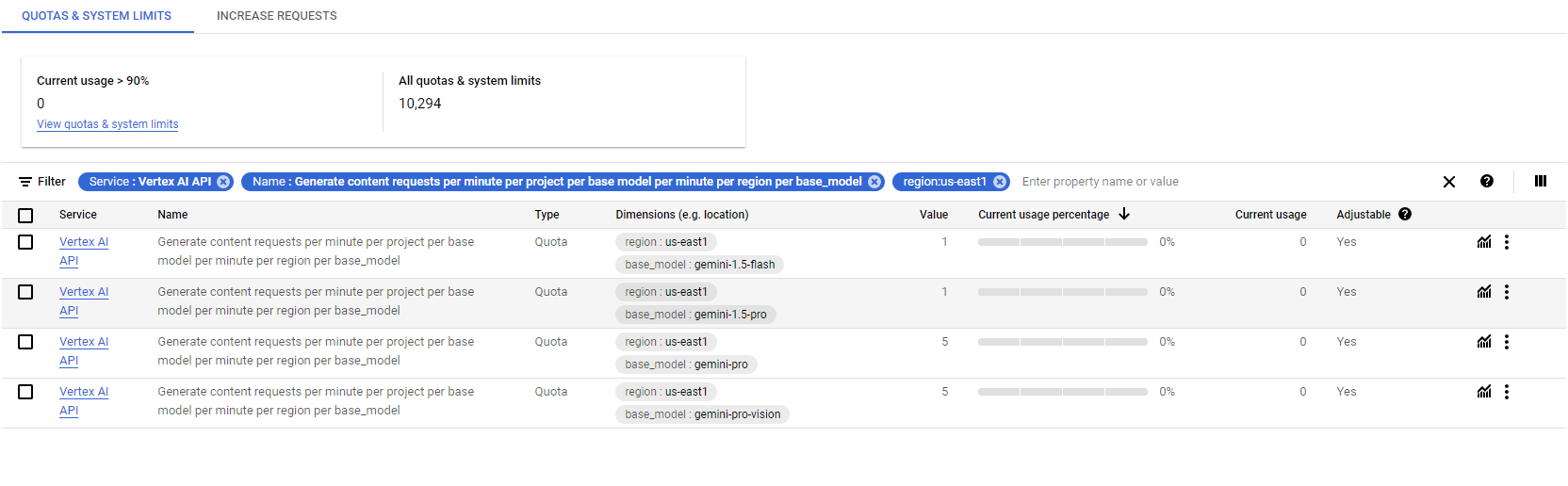Open monitoring chart for gemini-1.5-flash quota
This screenshot has width=1568, height=486.
(1484, 242)
